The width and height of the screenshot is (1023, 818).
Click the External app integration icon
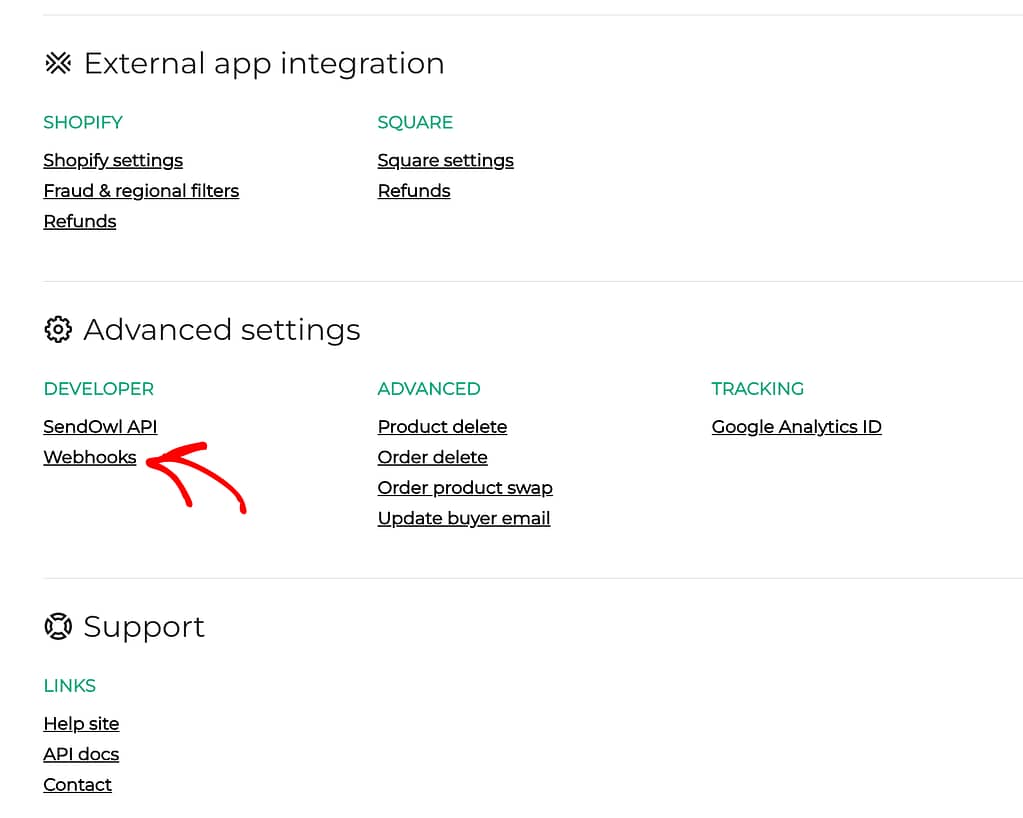click(58, 64)
